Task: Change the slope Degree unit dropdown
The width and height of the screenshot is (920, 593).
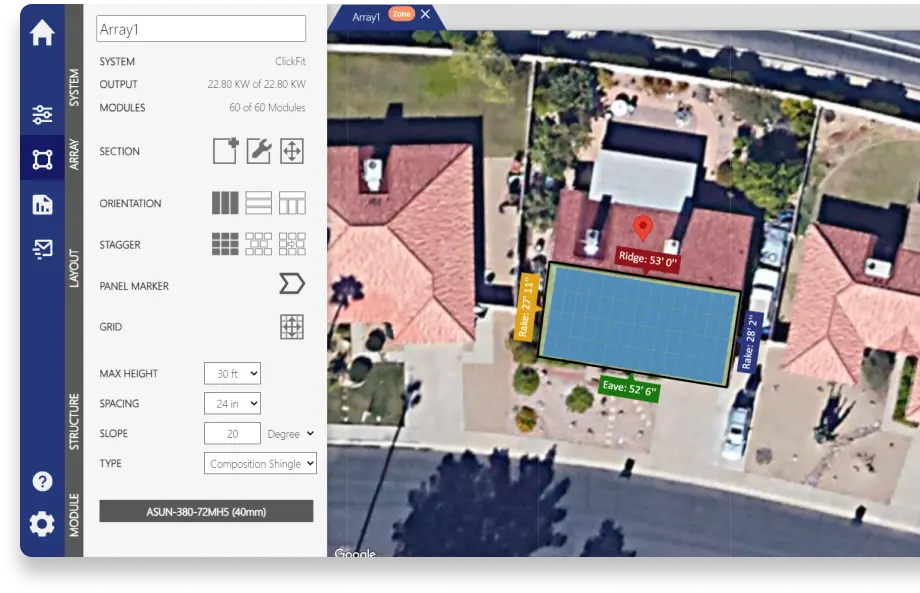Action: click(291, 434)
